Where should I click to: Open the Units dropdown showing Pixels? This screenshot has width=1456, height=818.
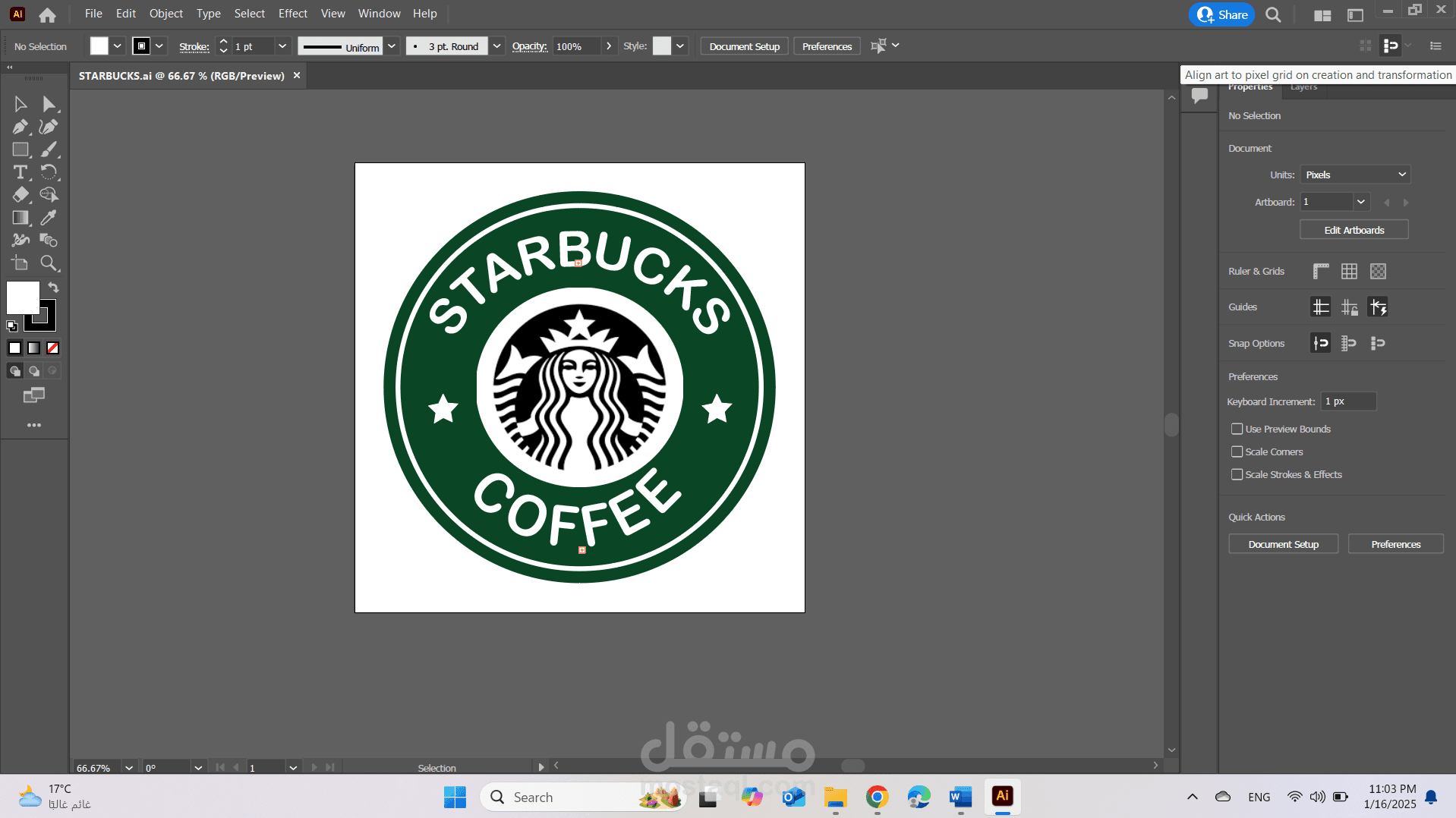(1355, 175)
